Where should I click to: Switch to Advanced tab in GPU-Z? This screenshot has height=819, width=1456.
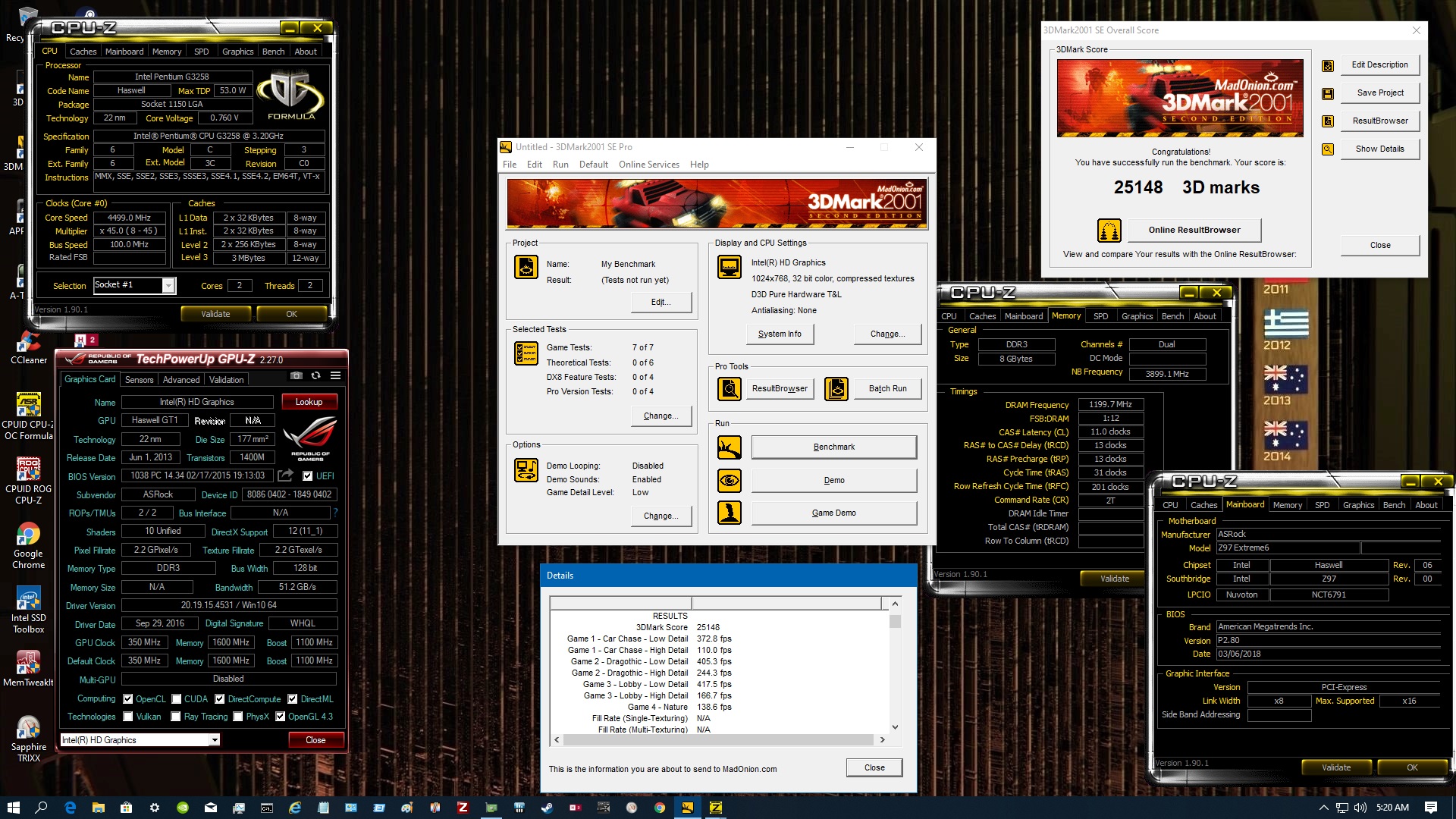click(181, 380)
